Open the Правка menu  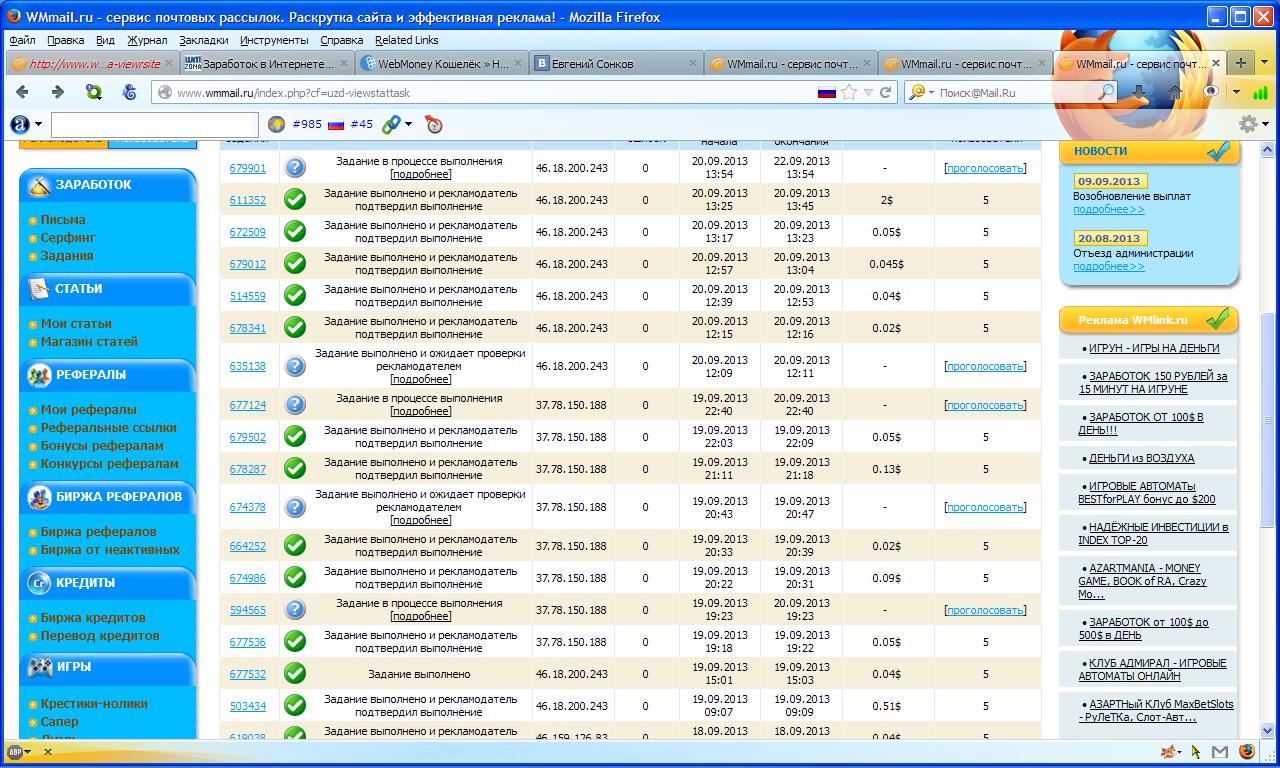coord(65,40)
